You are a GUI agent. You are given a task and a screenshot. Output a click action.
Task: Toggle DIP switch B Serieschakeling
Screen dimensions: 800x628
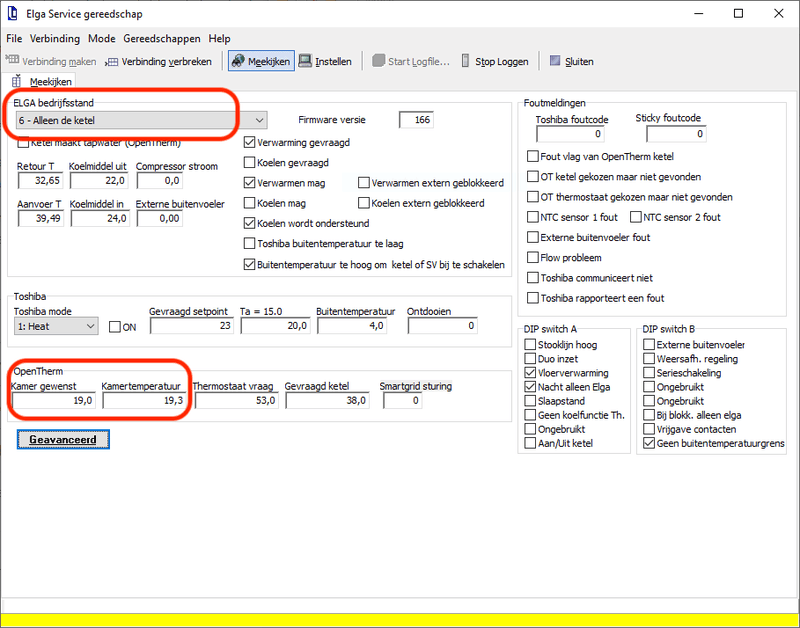[x=649, y=372]
